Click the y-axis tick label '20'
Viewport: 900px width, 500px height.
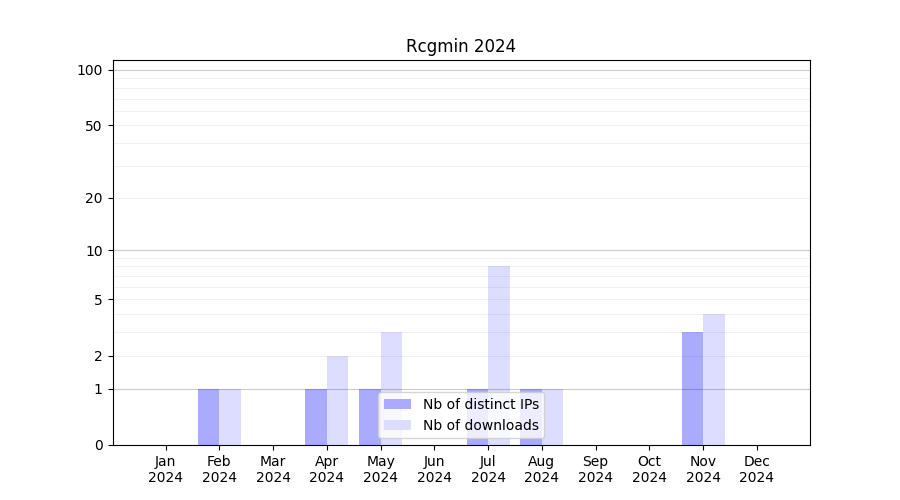(94, 198)
